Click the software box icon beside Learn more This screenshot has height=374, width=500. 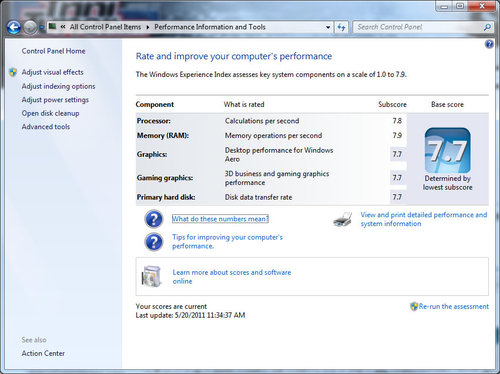pyautogui.click(x=151, y=276)
